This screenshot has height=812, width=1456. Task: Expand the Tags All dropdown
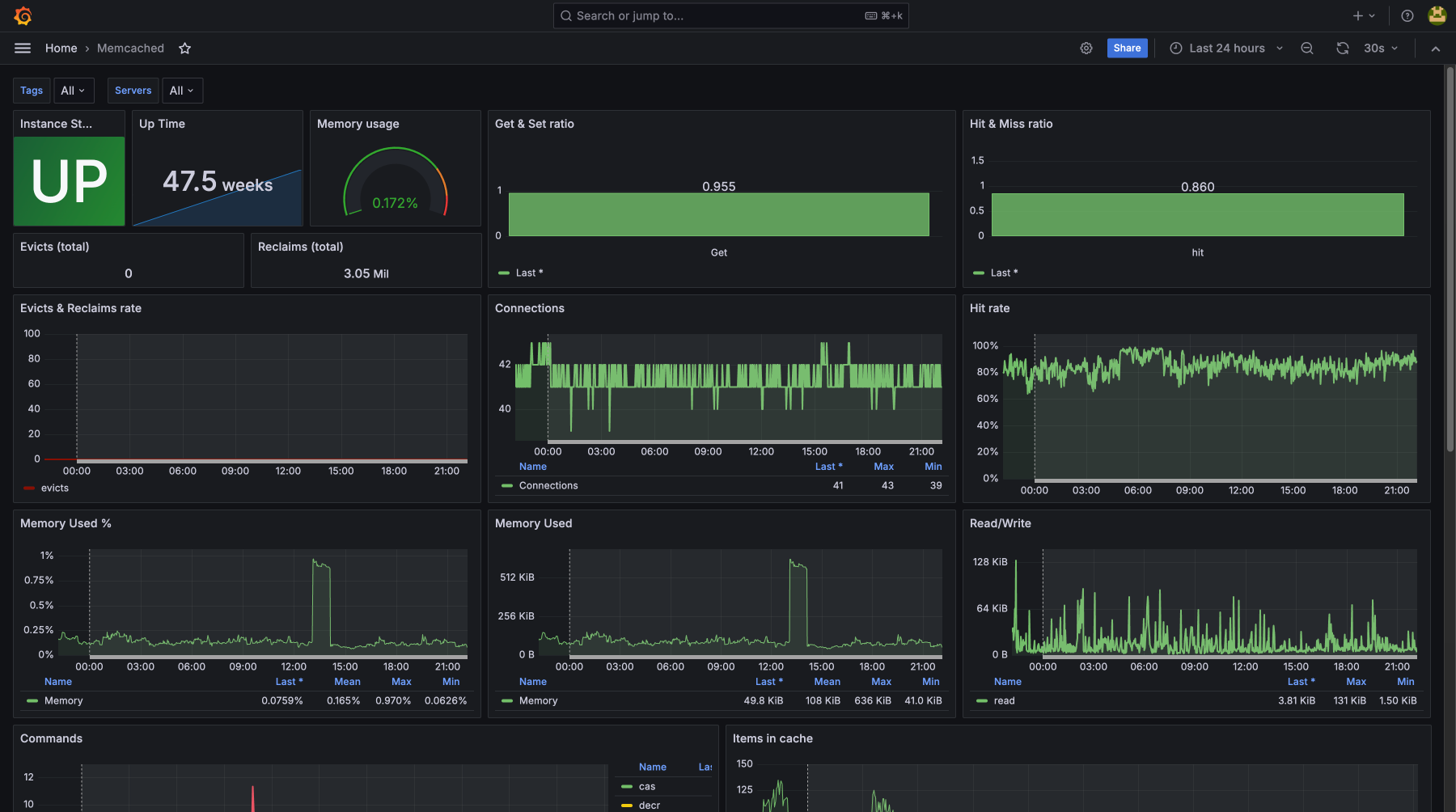74,91
